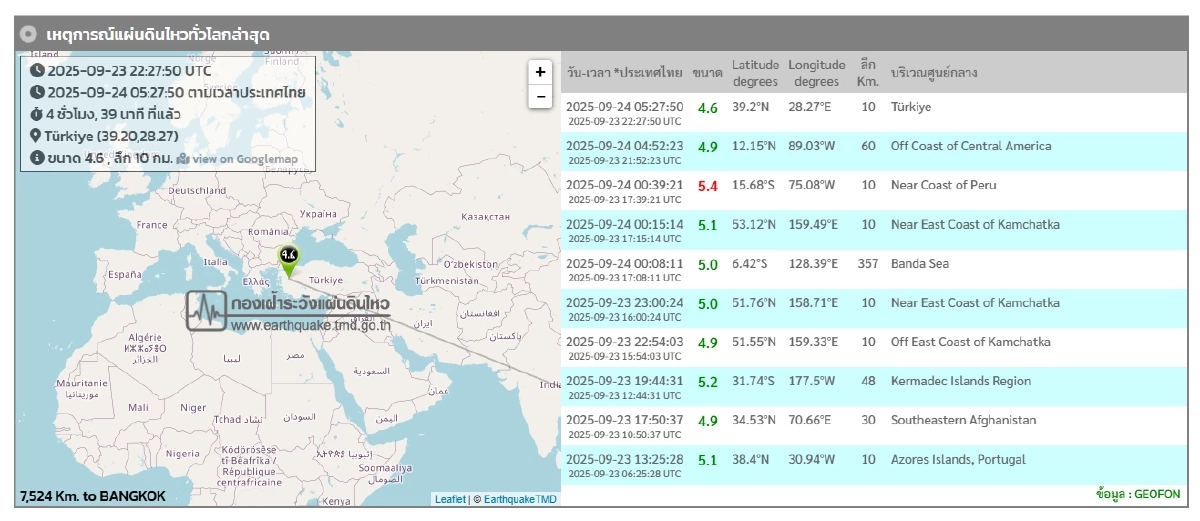The width and height of the screenshot is (1200, 521).
Task: Open the EarthquakeTMD attribution link
Action: pyautogui.click(x=520, y=499)
